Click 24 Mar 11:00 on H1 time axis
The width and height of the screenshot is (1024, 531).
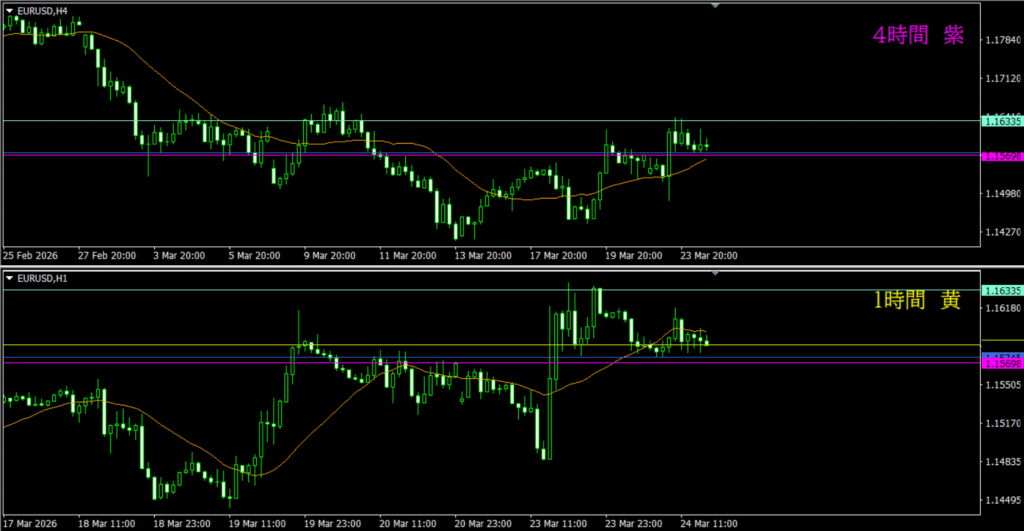coord(711,523)
